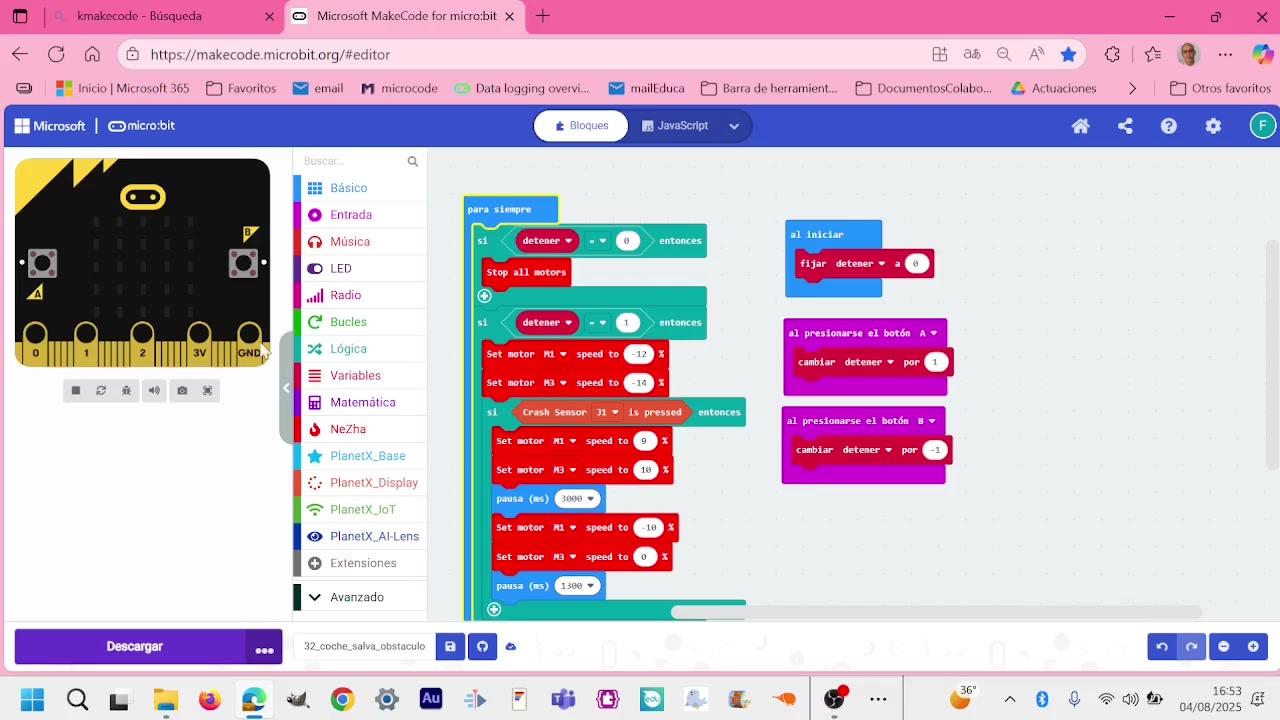Open the Música block category
The height and width of the screenshot is (720, 1280).
click(x=360, y=242)
